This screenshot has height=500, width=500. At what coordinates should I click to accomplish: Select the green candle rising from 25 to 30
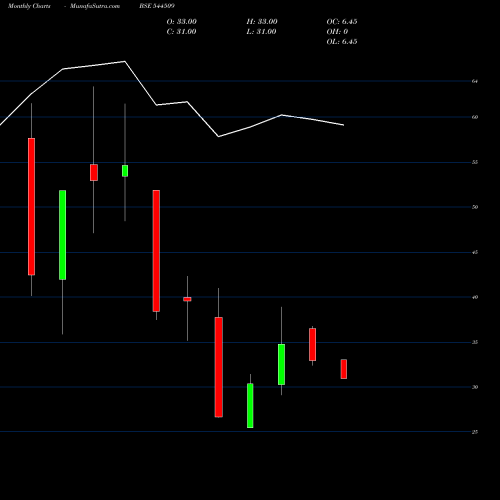tap(250, 406)
